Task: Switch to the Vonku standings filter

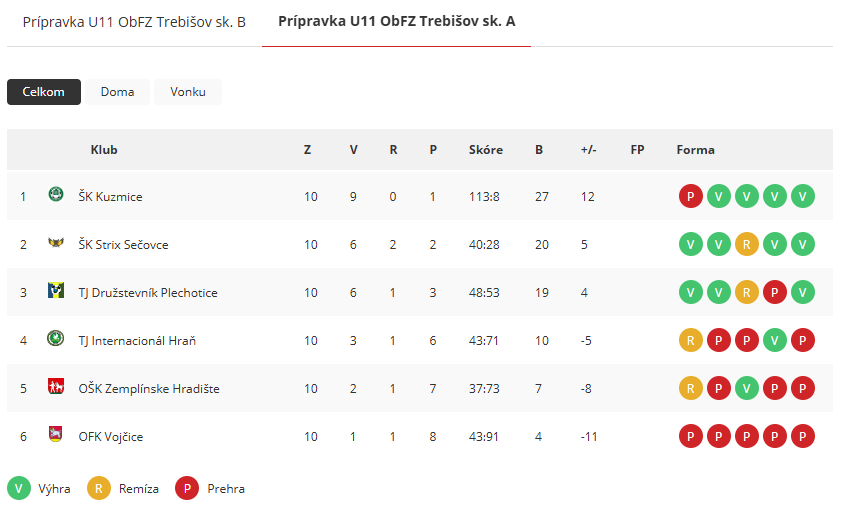Action: click(188, 92)
